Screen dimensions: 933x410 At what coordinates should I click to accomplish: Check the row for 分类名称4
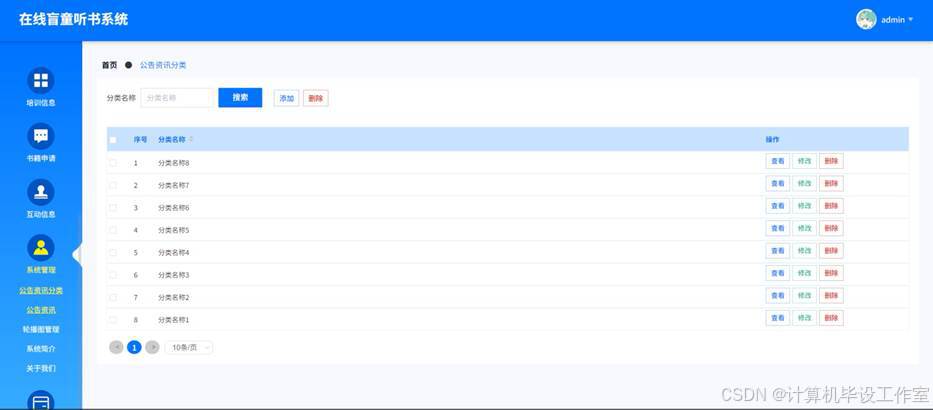(x=113, y=252)
